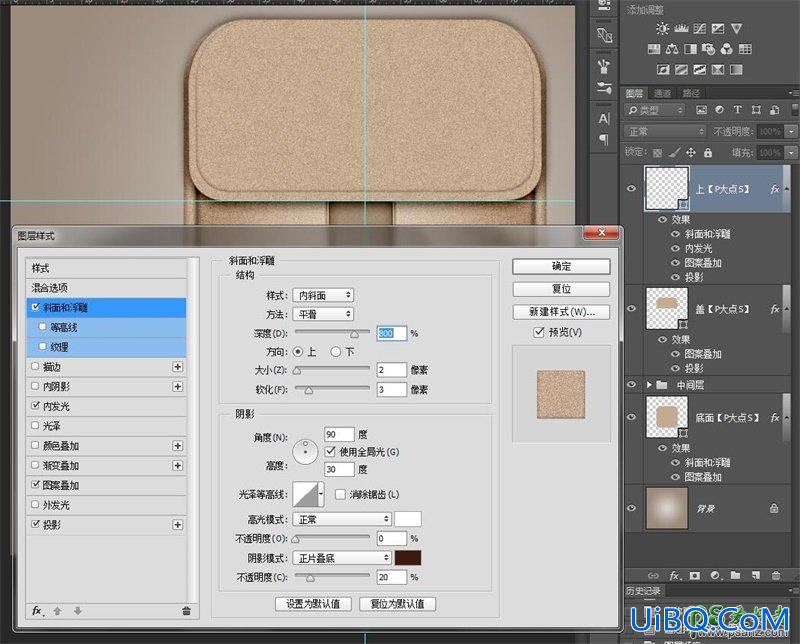
Task: Add an Invert adjustment layer
Action: click(663, 69)
